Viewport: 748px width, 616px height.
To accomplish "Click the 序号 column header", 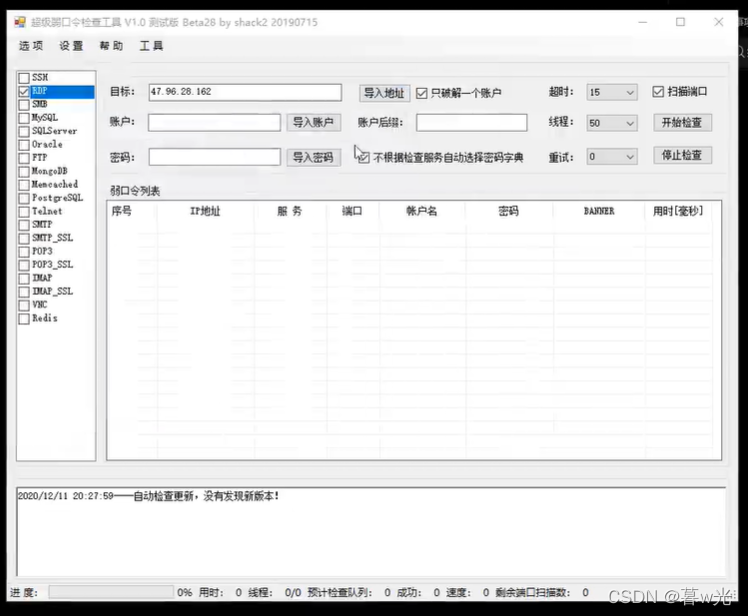I will [132, 211].
